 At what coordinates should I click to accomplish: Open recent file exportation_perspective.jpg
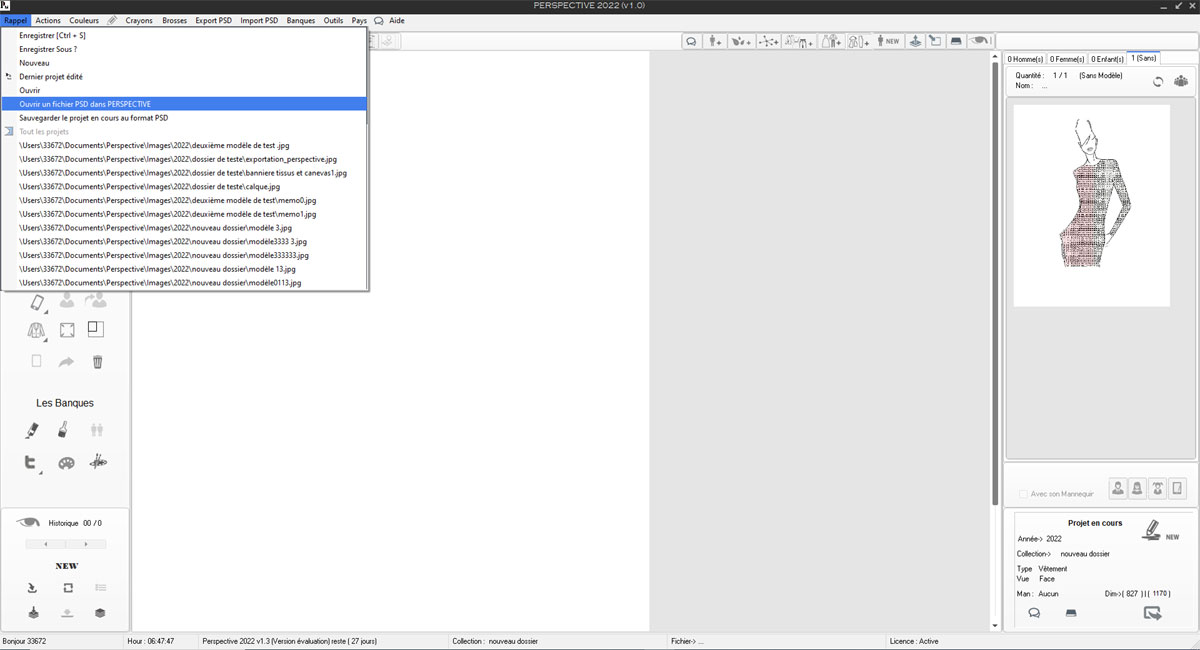pos(178,159)
